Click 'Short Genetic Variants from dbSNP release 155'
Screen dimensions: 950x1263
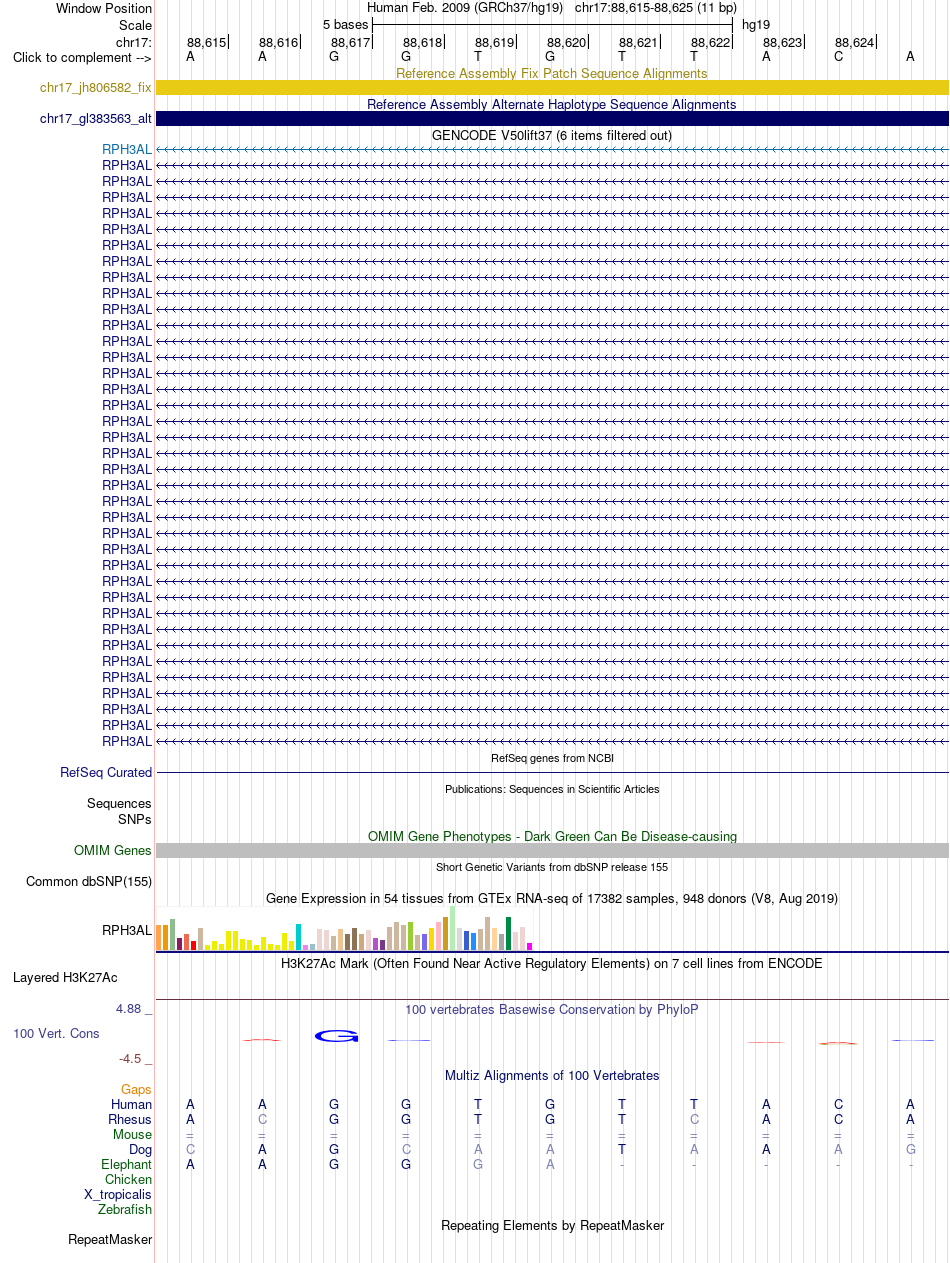pos(552,868)
